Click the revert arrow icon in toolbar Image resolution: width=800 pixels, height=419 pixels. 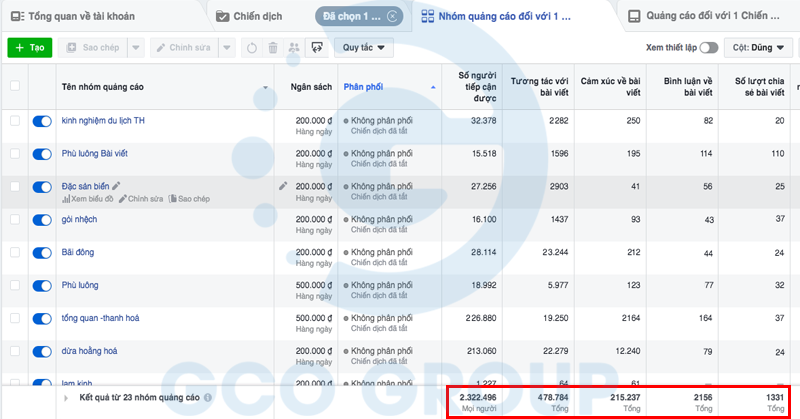[x=250, y=47]
